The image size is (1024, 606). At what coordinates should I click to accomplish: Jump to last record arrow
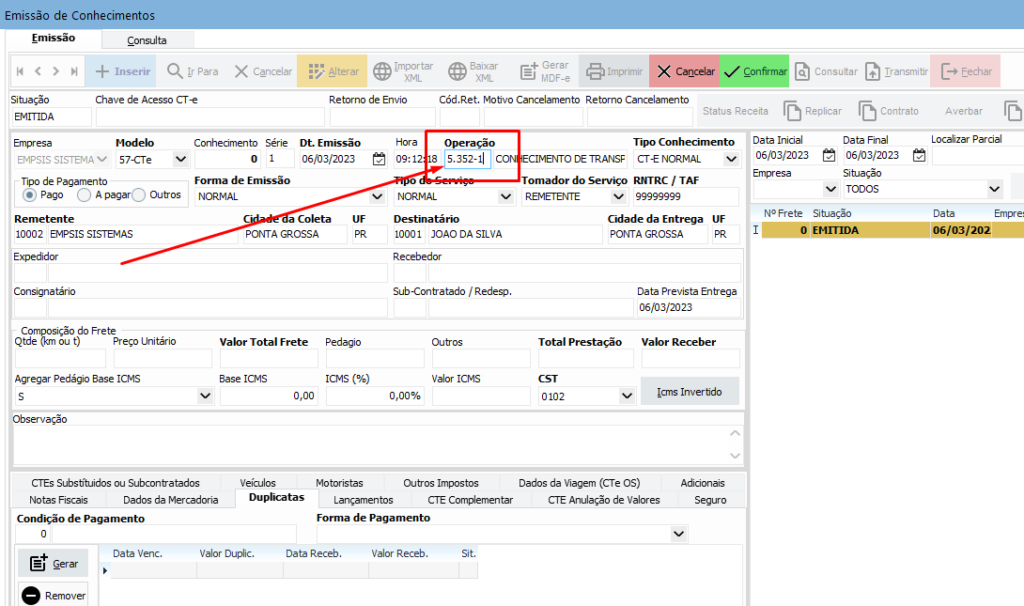point(74,71)
